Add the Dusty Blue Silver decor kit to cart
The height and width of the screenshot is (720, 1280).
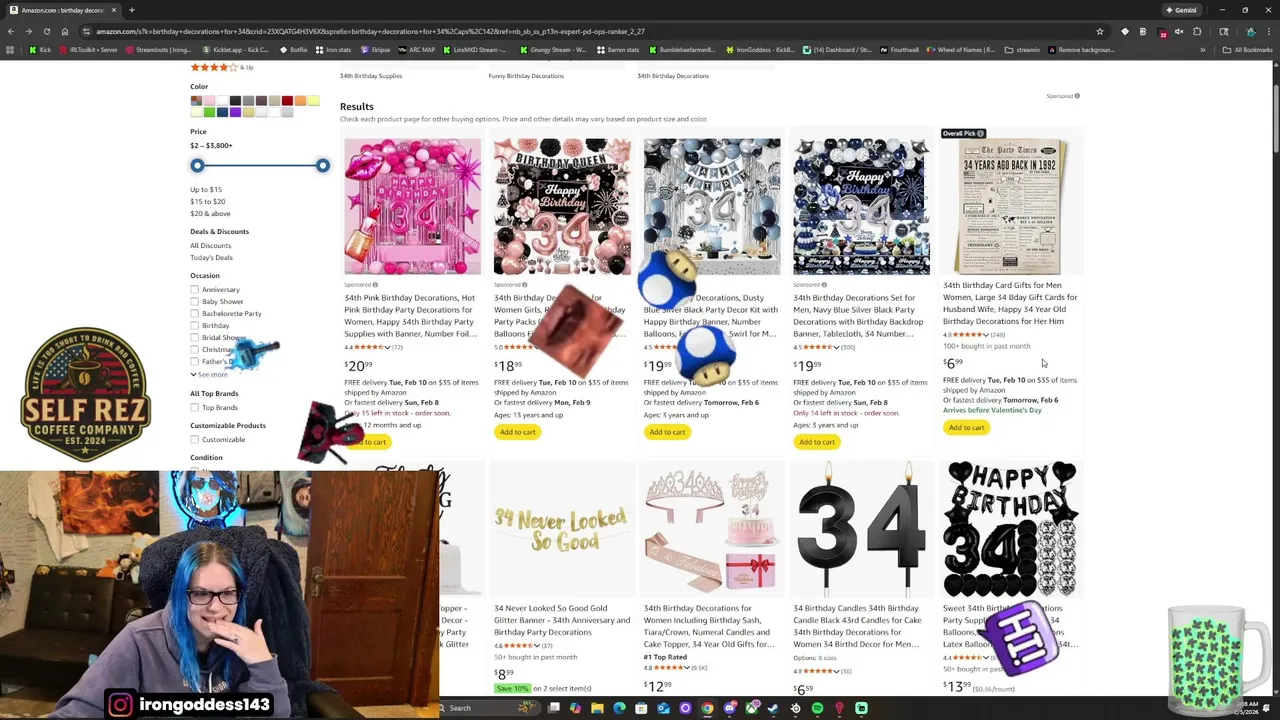click(x=667, y=432)
